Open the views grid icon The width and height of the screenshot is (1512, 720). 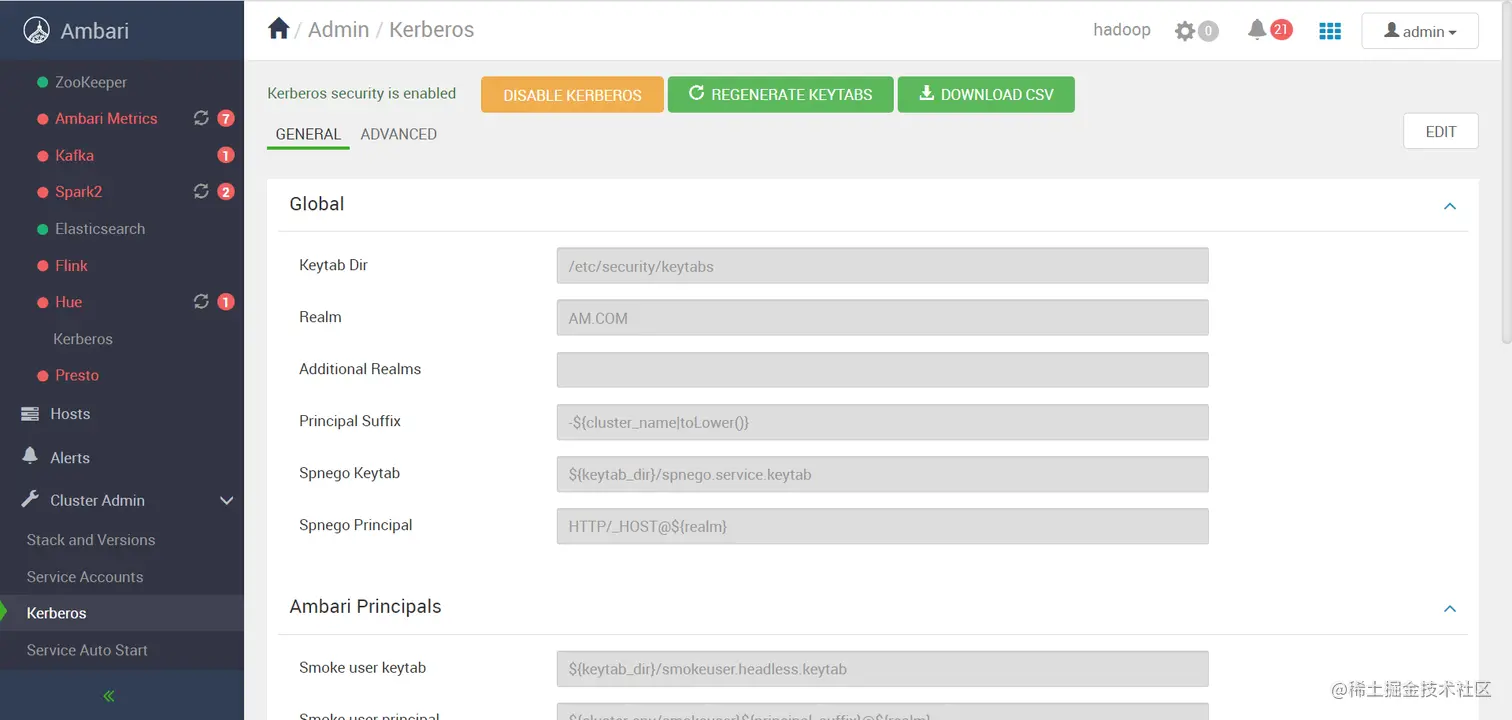(x=1330, y=31)
